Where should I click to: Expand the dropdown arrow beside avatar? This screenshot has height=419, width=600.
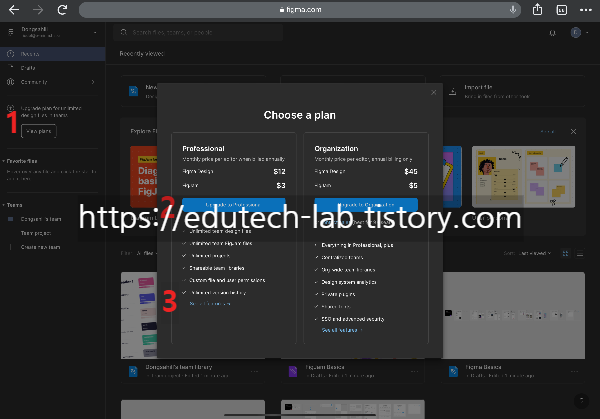click(x=587, y=33)
